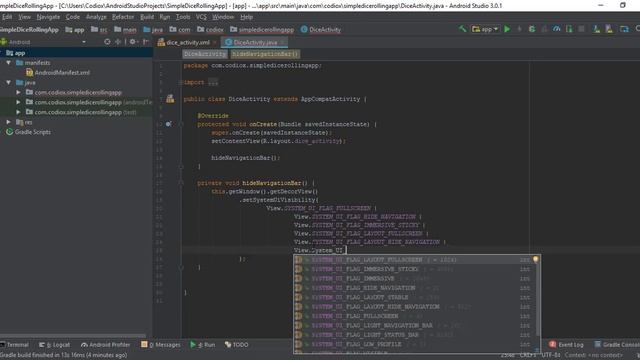Click scroll from source target icon
The image size is (640, 360).
pos(107,42)
